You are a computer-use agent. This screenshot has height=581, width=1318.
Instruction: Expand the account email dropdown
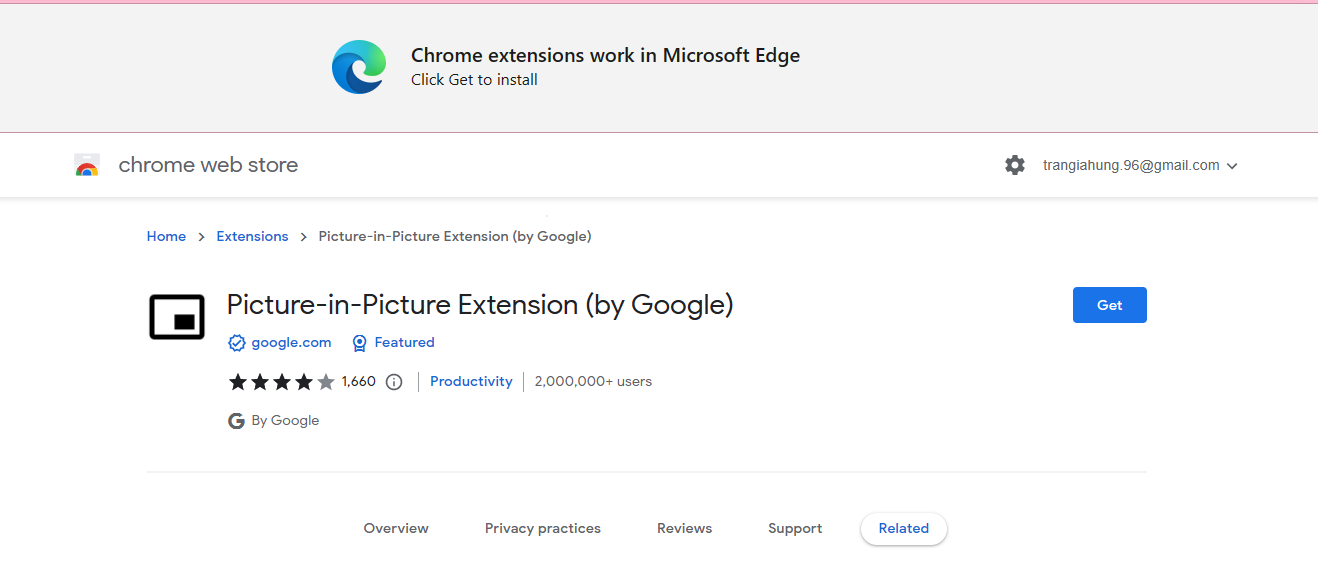pos(1140,166)
